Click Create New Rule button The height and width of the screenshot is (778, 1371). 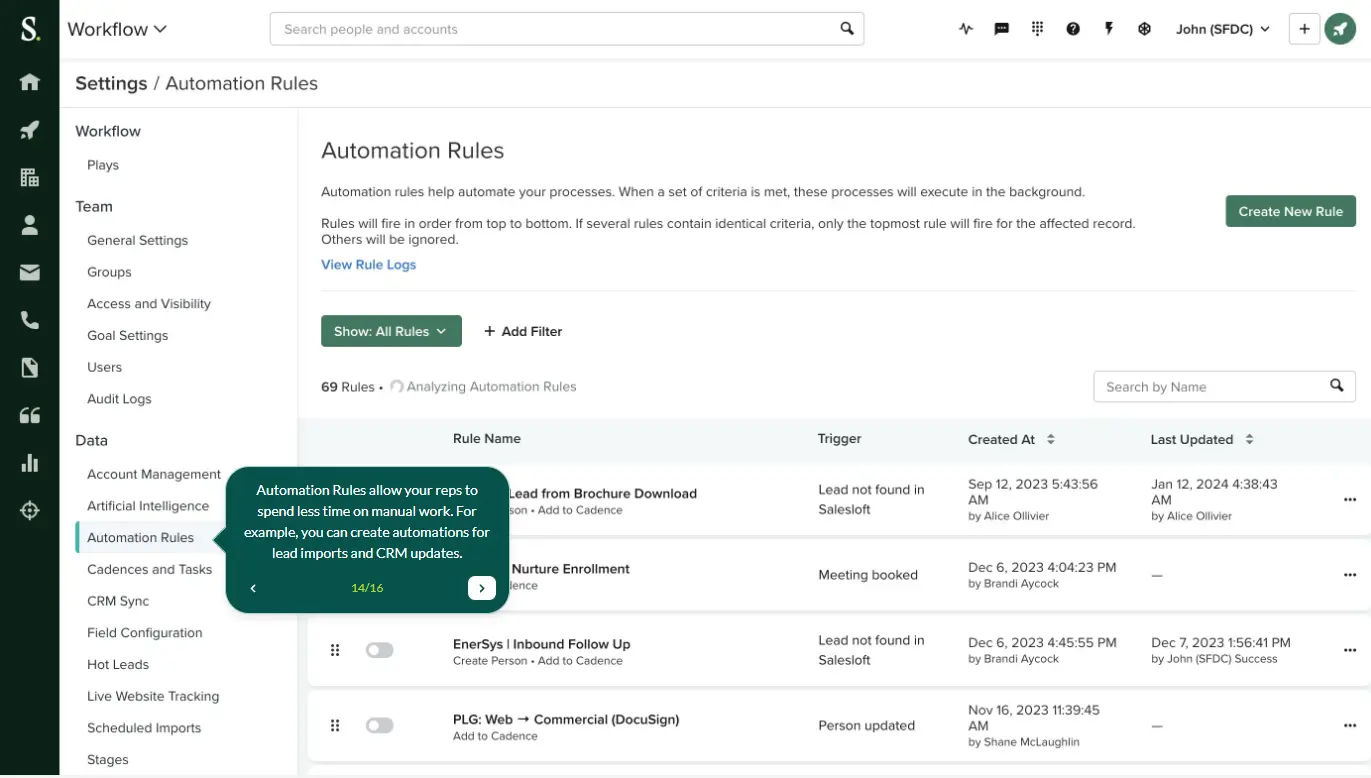coord(1290,211)
